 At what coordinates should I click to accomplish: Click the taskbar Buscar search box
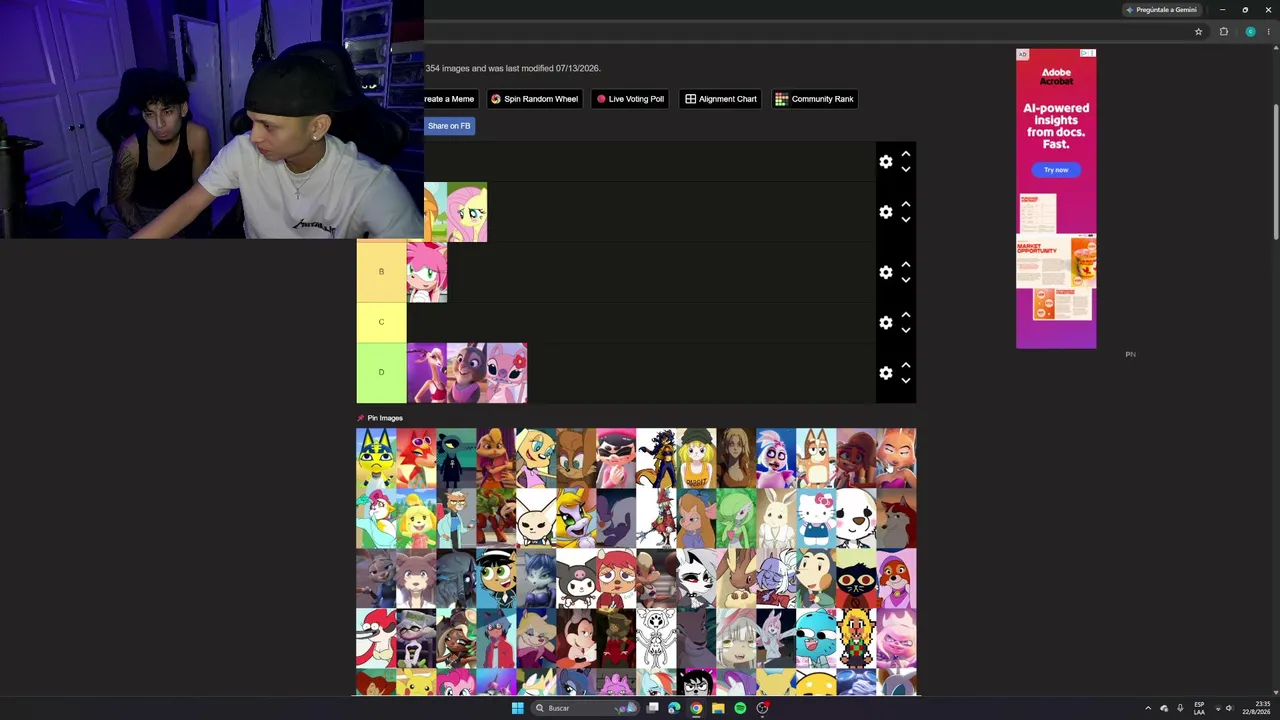586,708
